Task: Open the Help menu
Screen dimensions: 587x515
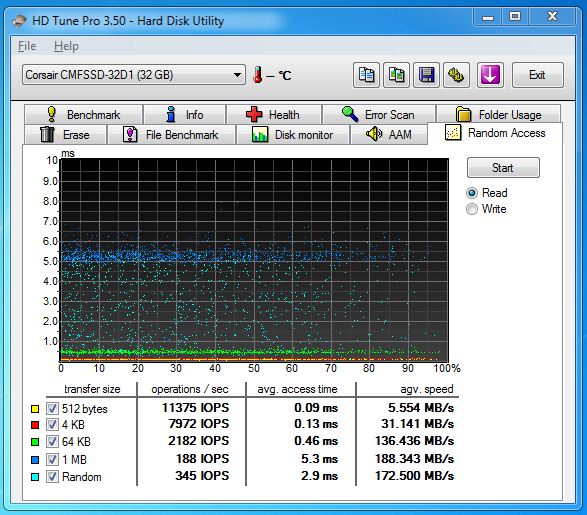Action: [x=66, y=46]
